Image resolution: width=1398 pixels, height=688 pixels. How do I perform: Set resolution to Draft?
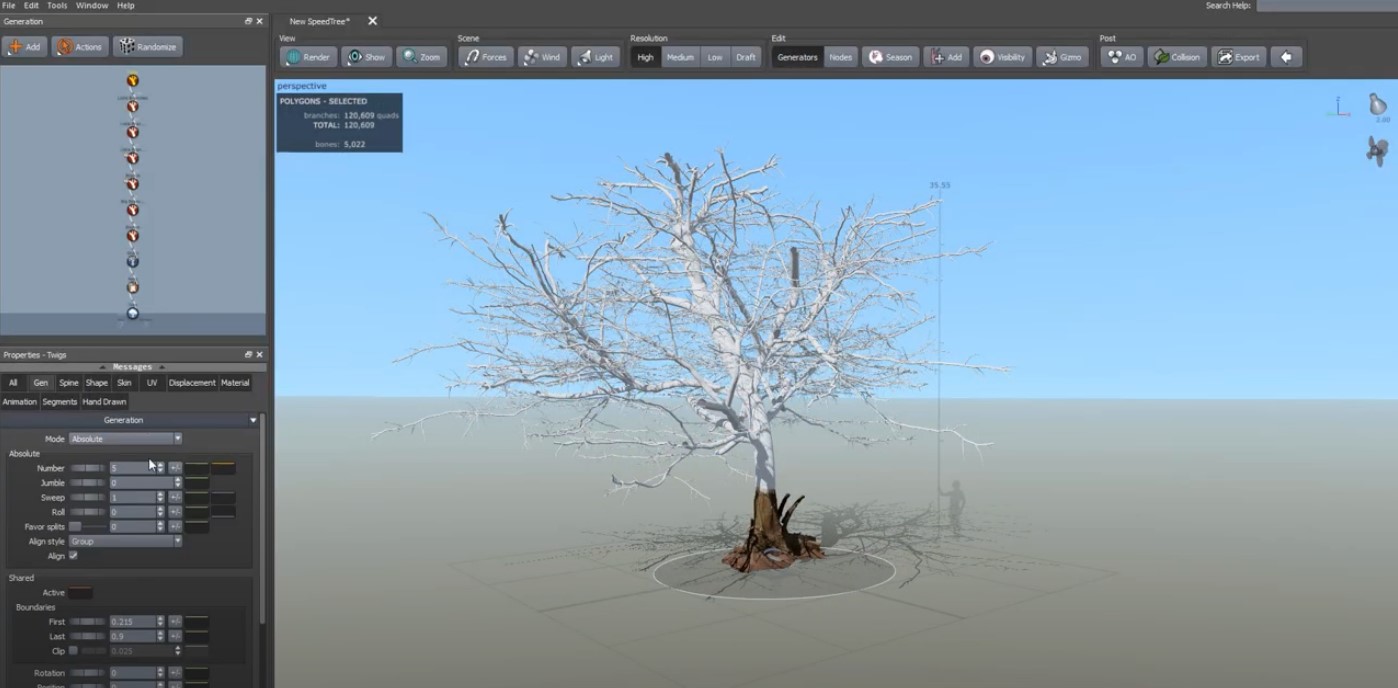pos(746,57)
